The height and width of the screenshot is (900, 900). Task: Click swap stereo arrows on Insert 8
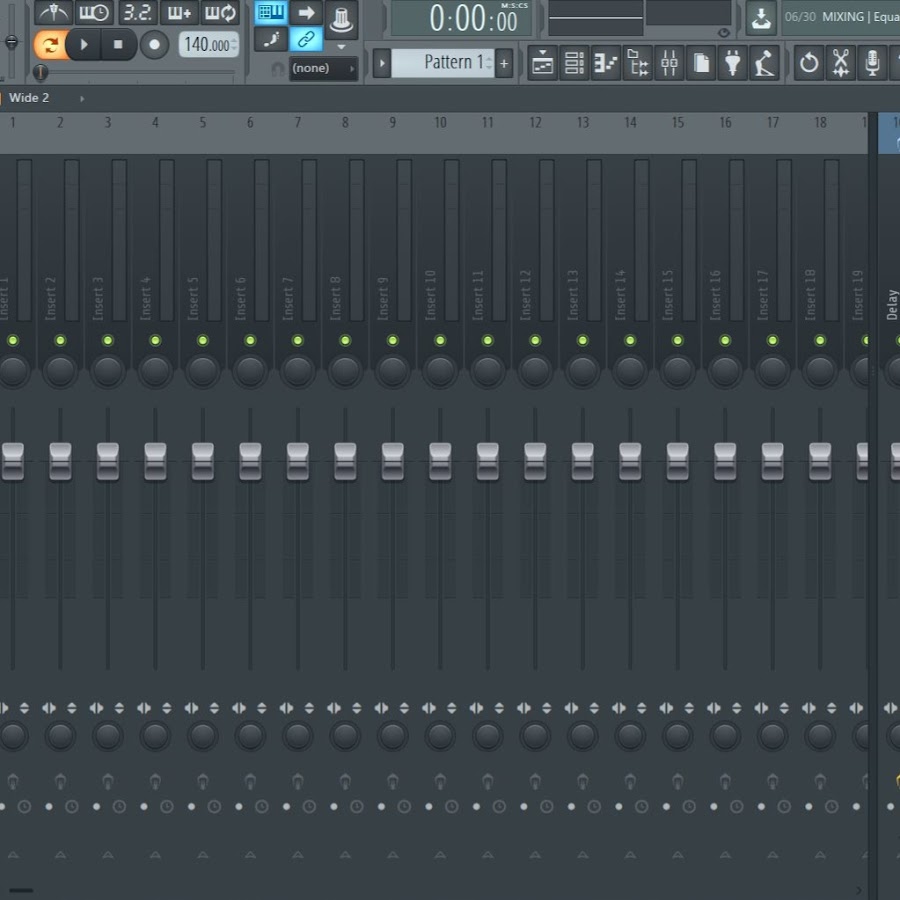pos(334,708)
